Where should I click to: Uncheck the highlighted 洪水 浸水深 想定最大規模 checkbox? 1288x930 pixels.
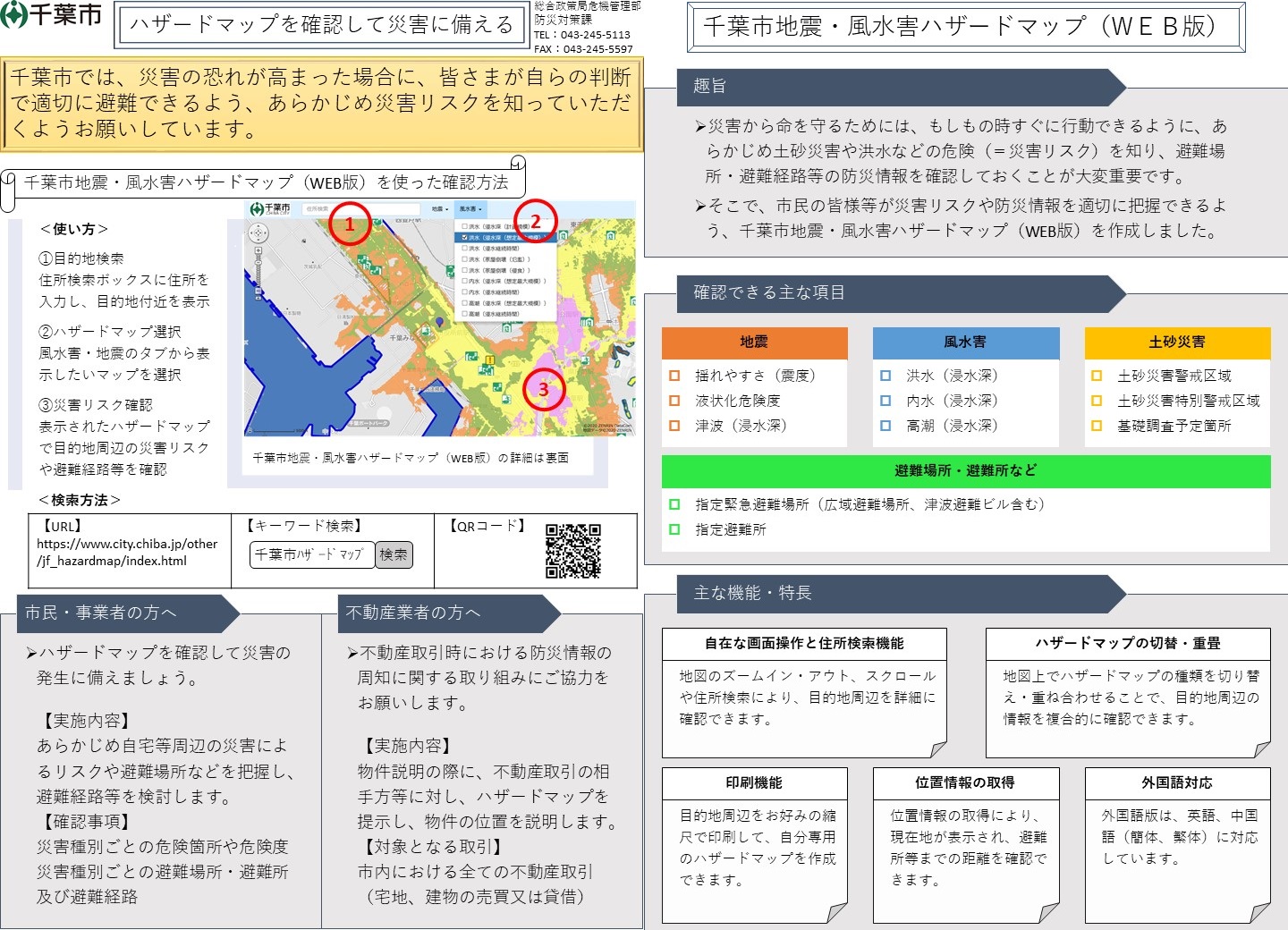(x=464, y=238)
